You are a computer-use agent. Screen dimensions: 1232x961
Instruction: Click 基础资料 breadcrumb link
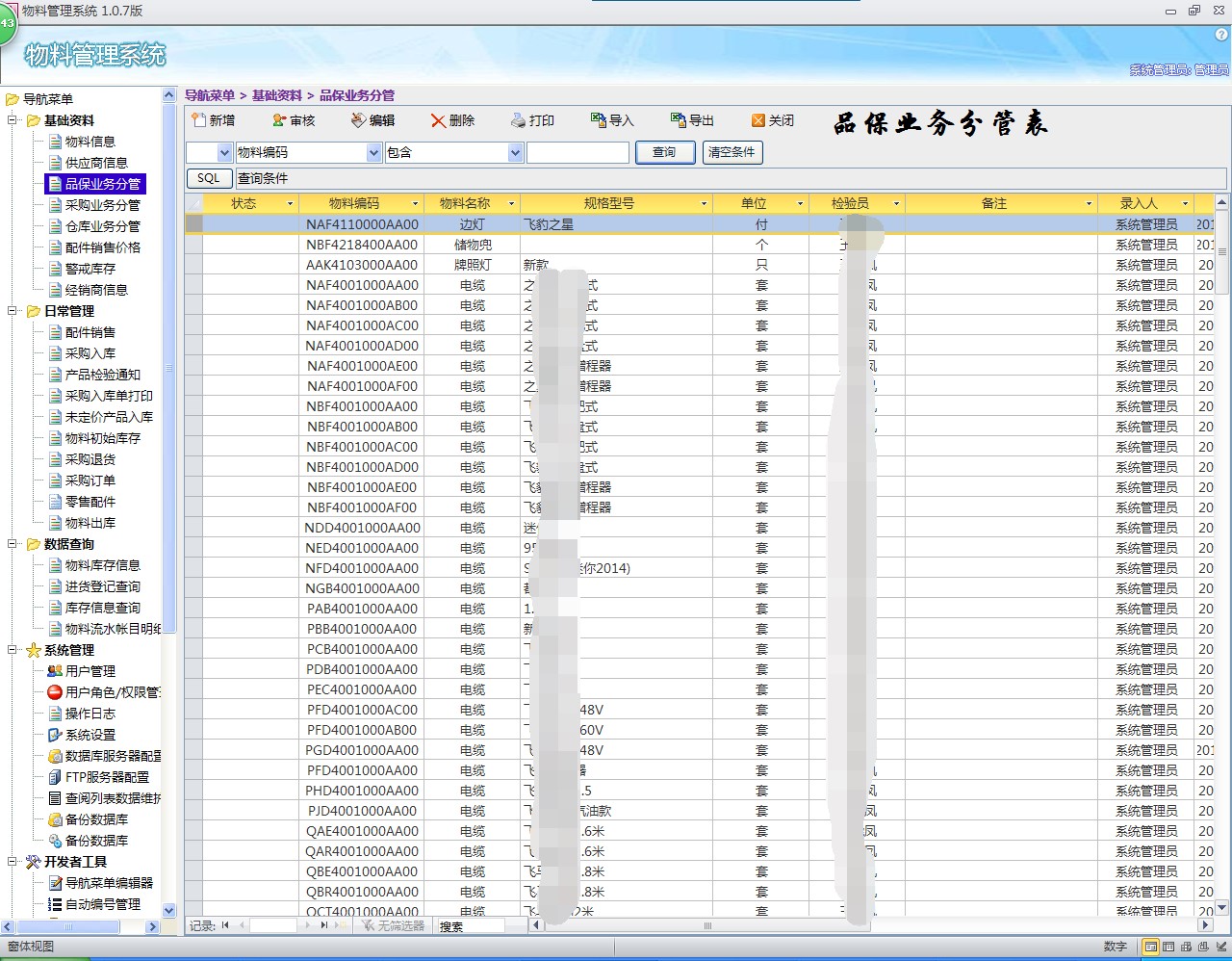coord(277,95)
